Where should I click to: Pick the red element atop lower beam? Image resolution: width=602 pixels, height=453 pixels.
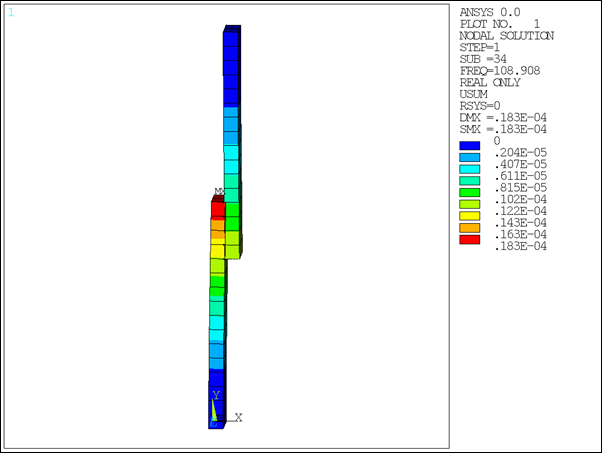click(x=218, y=209)
